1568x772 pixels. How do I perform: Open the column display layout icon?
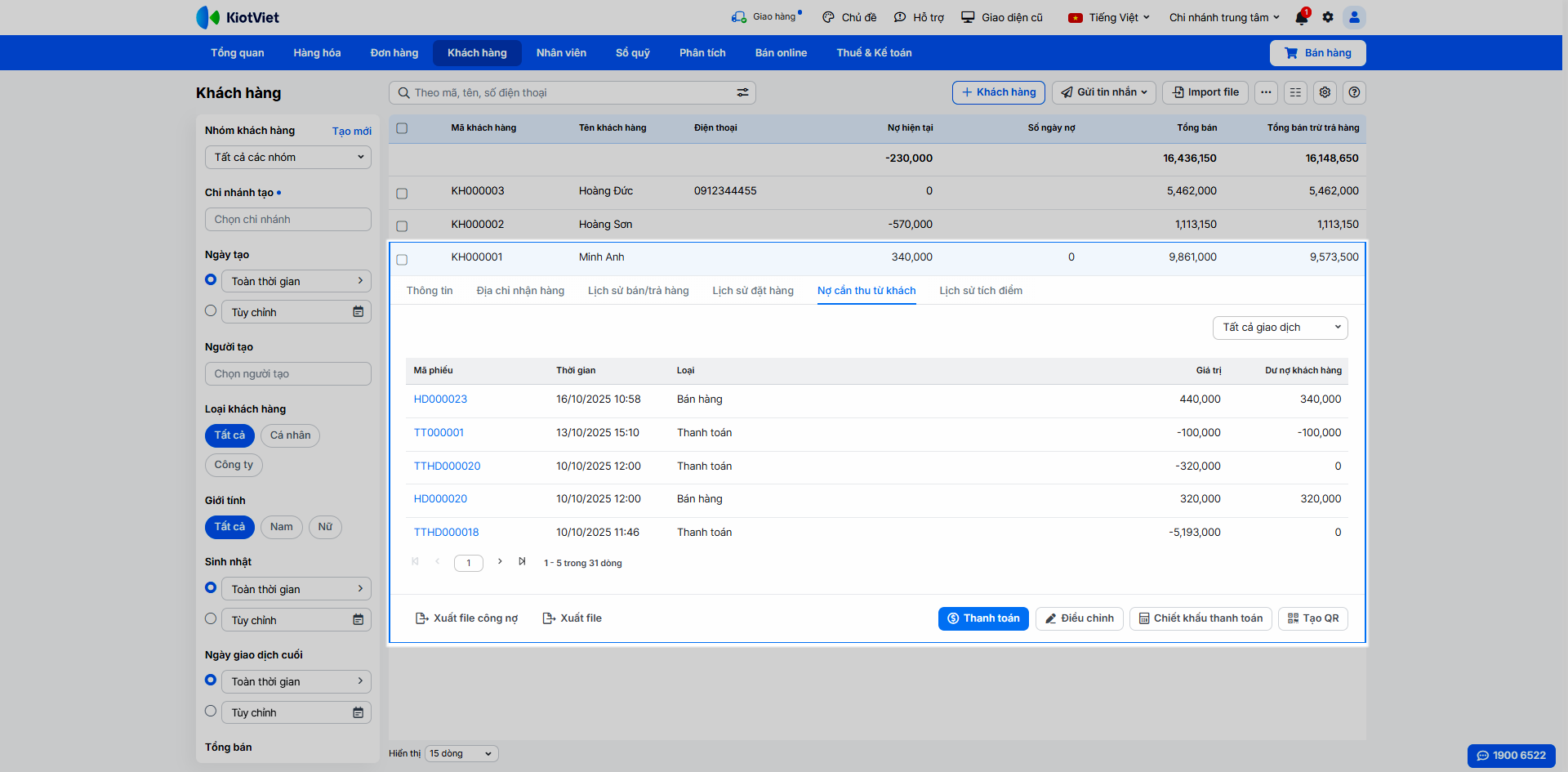tap(1295, 92)
